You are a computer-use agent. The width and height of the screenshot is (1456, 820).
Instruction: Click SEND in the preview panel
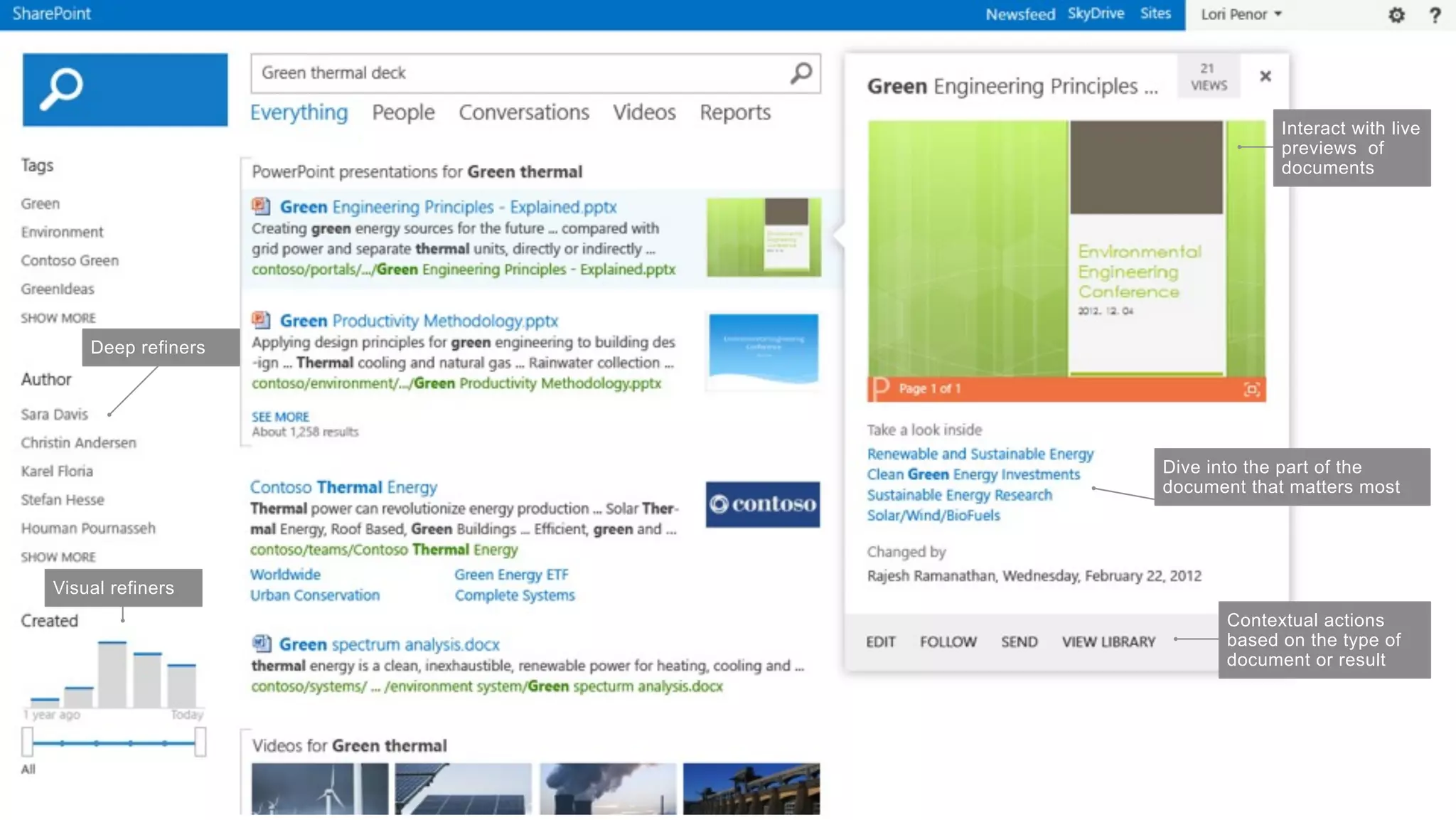pos(1019,642)
